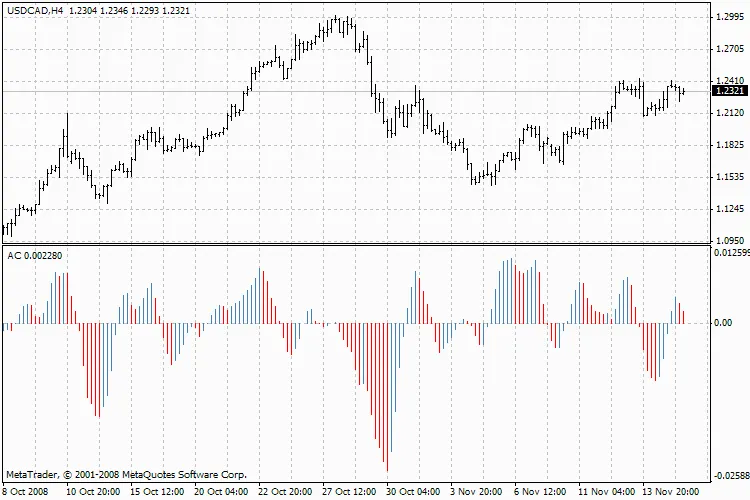Viewport: 750px width, 500px height.
Task: Click the 3 Nov 20:00 time marker
Action: tap(476, 492)
